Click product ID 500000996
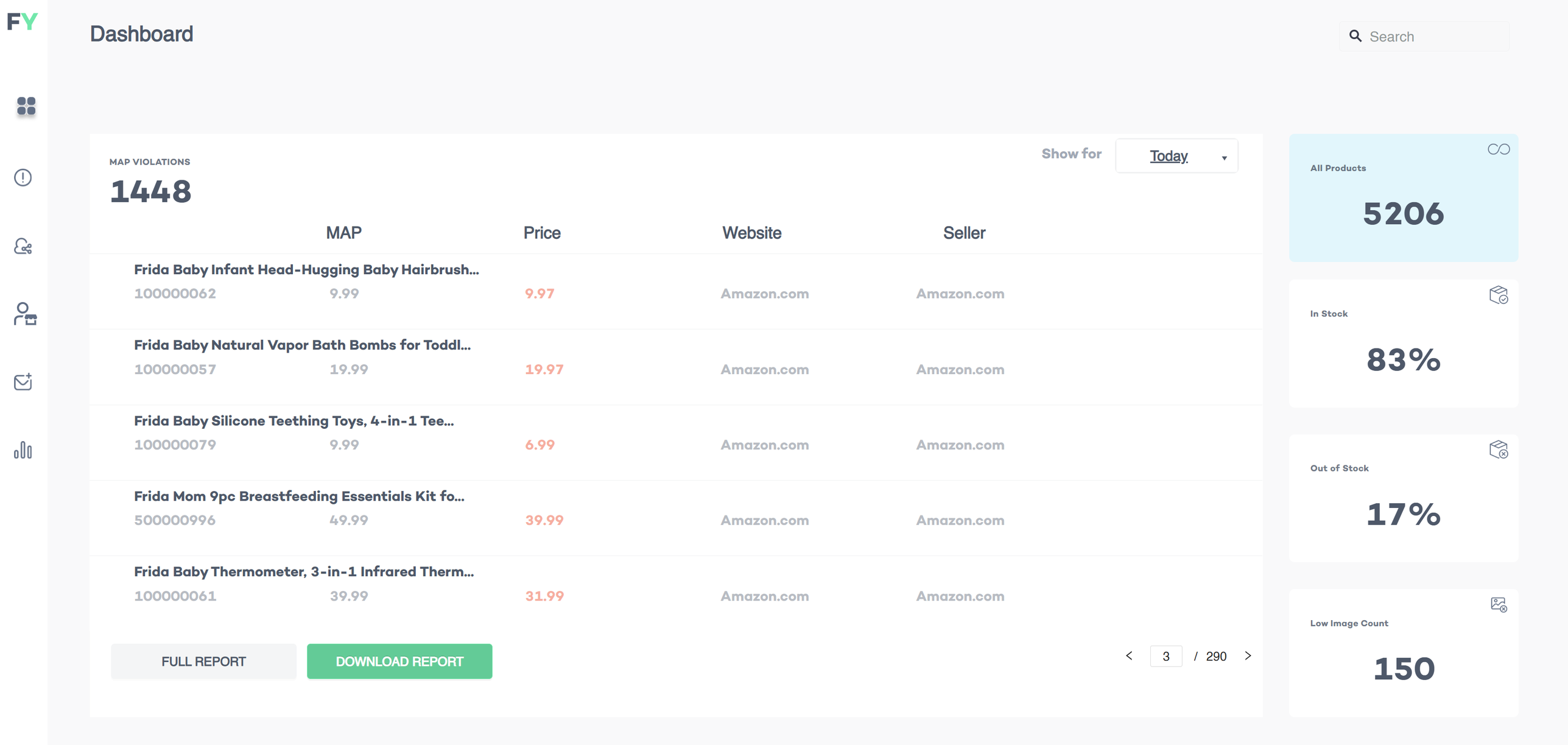 [175, 520]
